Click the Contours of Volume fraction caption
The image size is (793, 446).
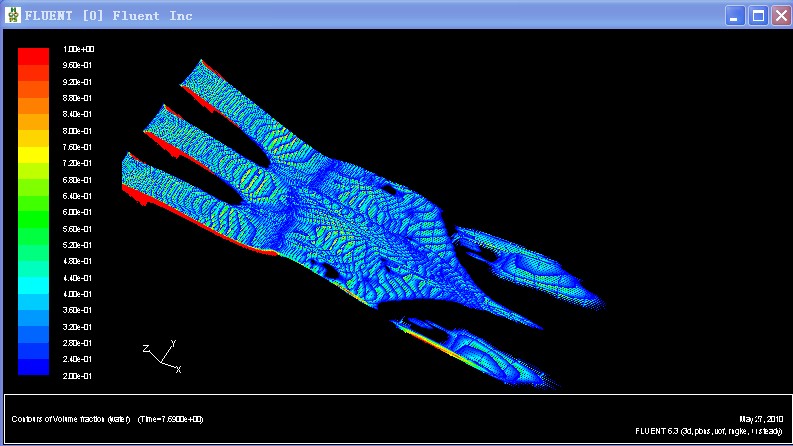(x=70, y=419)
